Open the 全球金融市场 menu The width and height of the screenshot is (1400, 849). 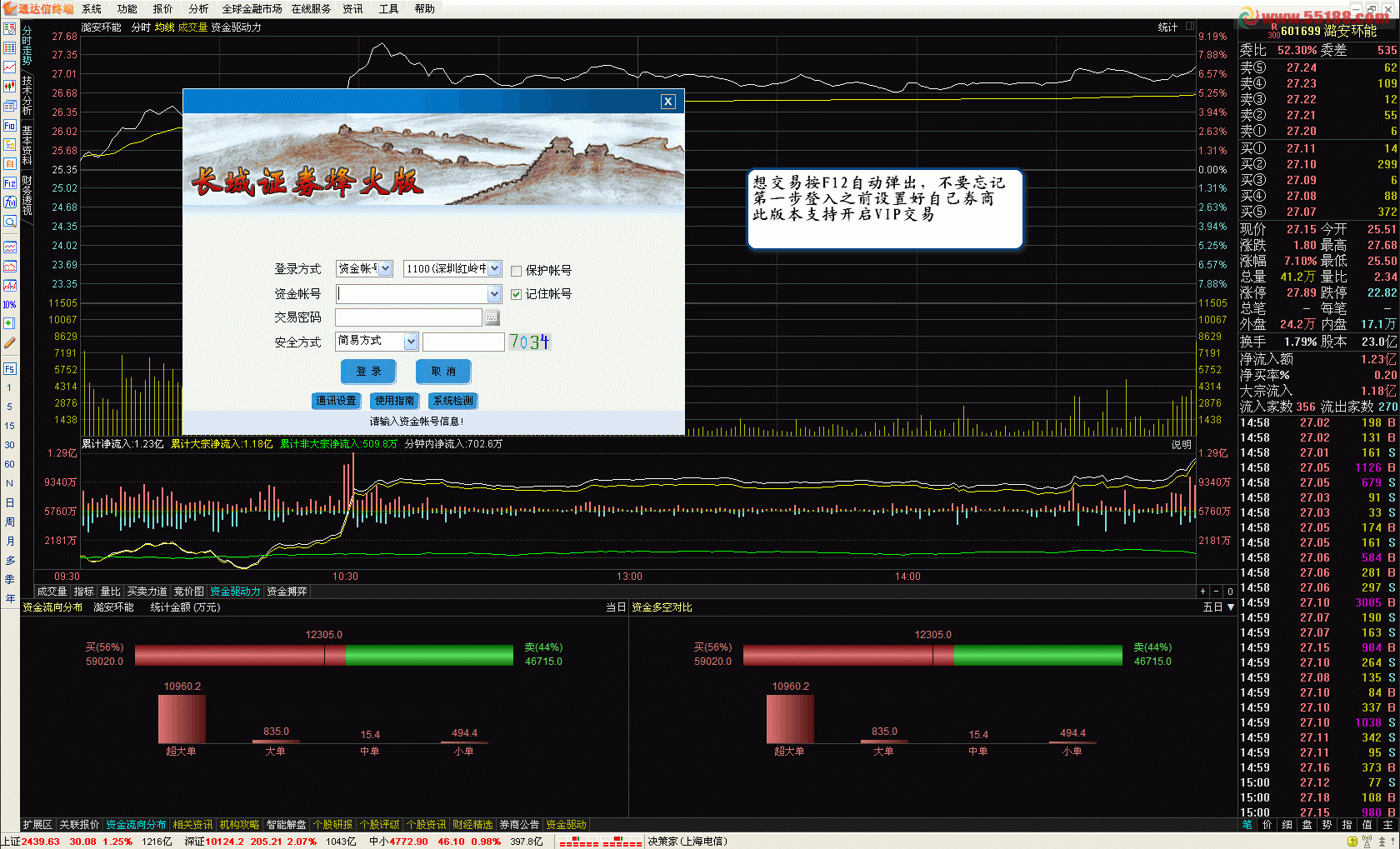[252, 9]
